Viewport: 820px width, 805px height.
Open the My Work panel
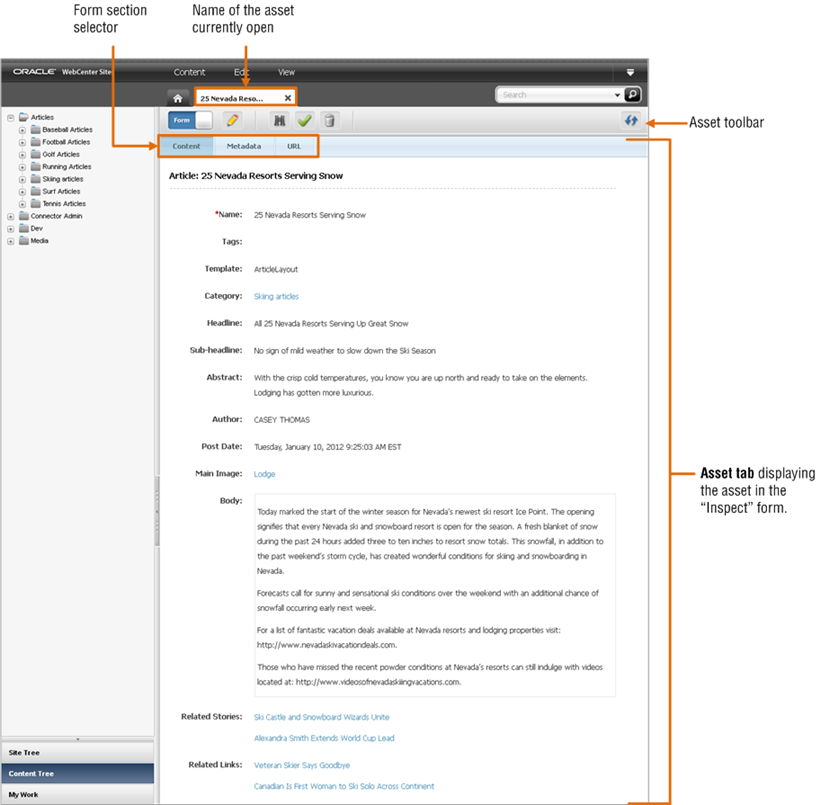pyautogui.click(x=77, y=795)
